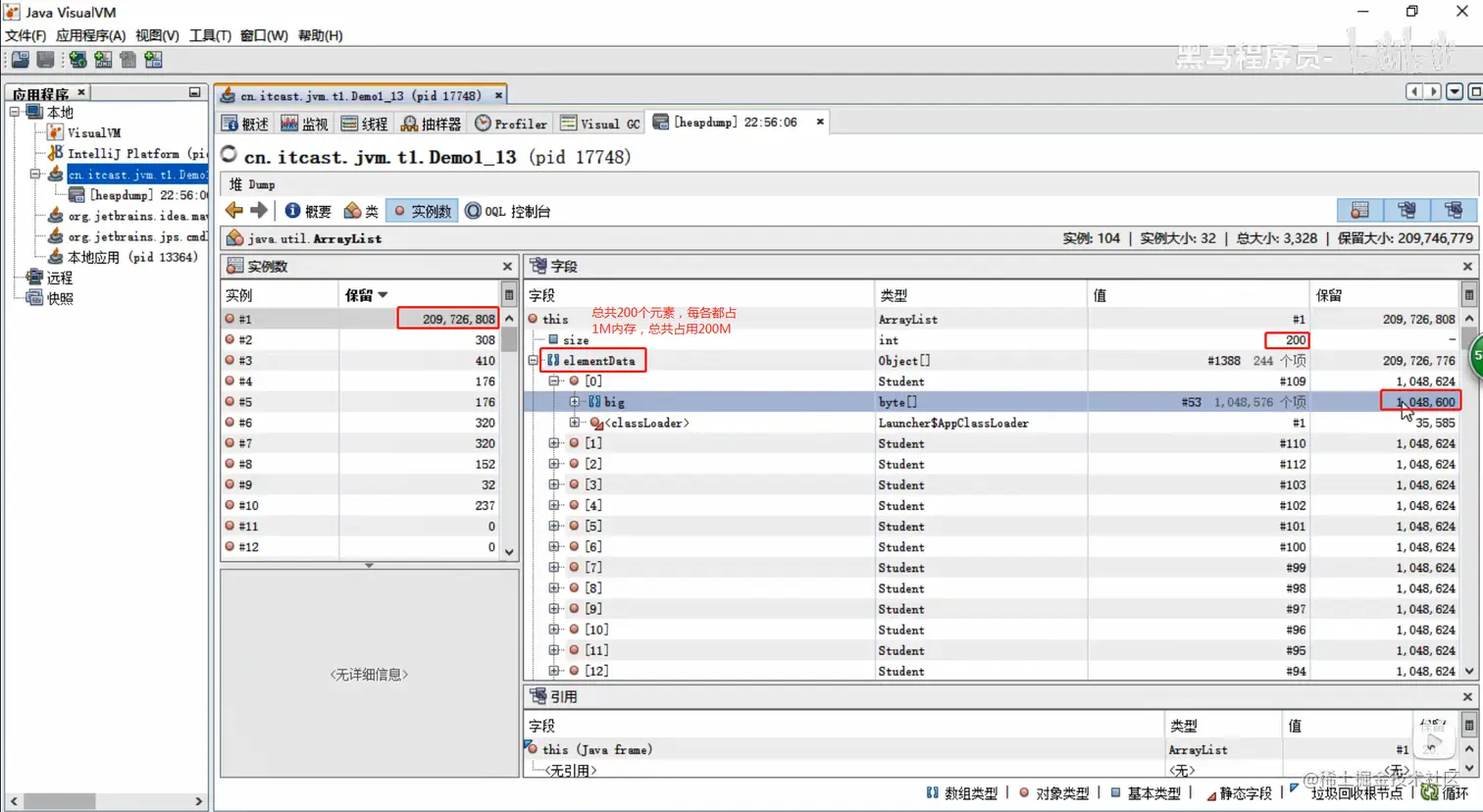Maximize the document window area
The image size is (1483, 812).
(x=1474, y=92)
